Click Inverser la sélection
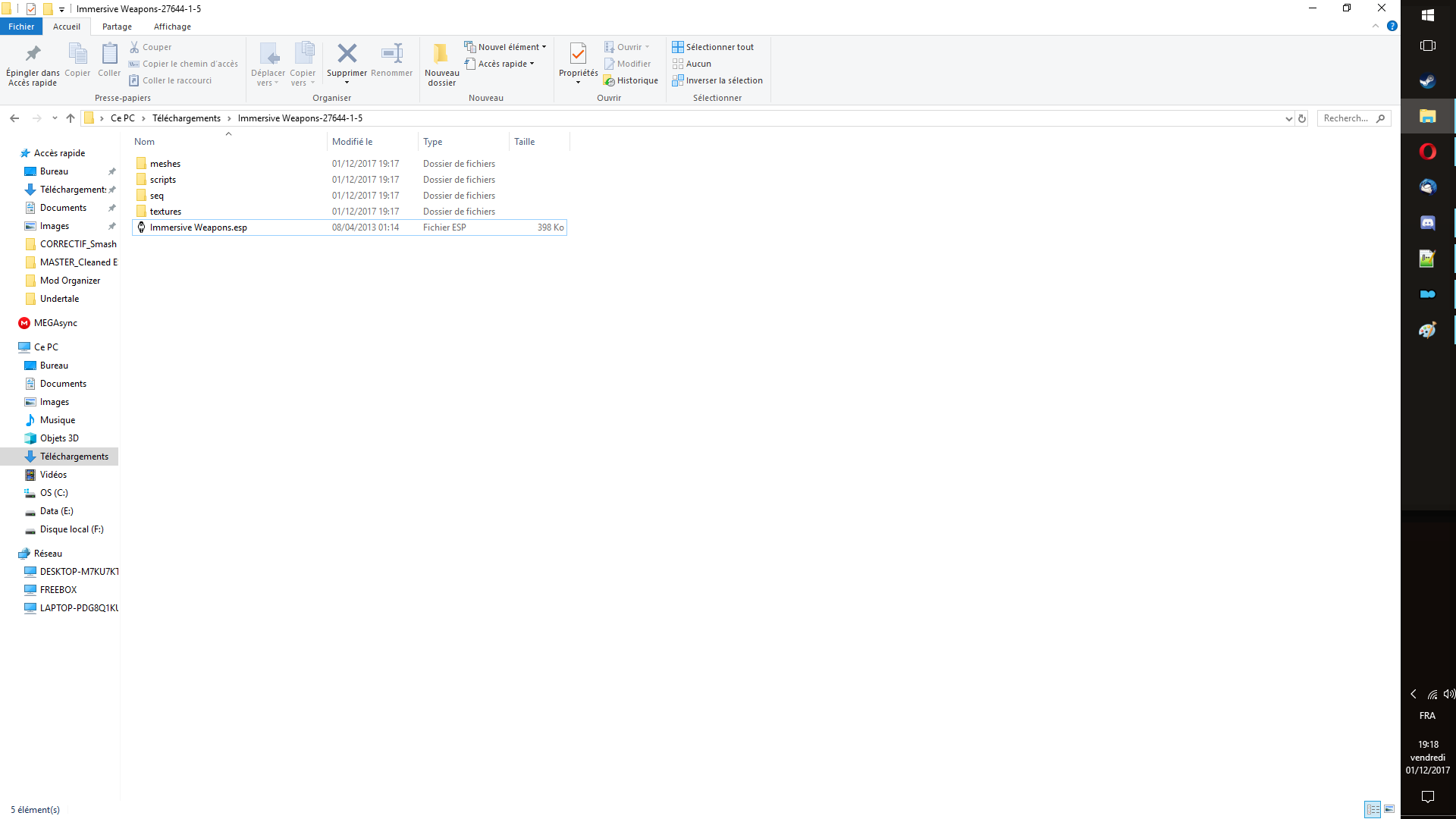 click(717, 80)
